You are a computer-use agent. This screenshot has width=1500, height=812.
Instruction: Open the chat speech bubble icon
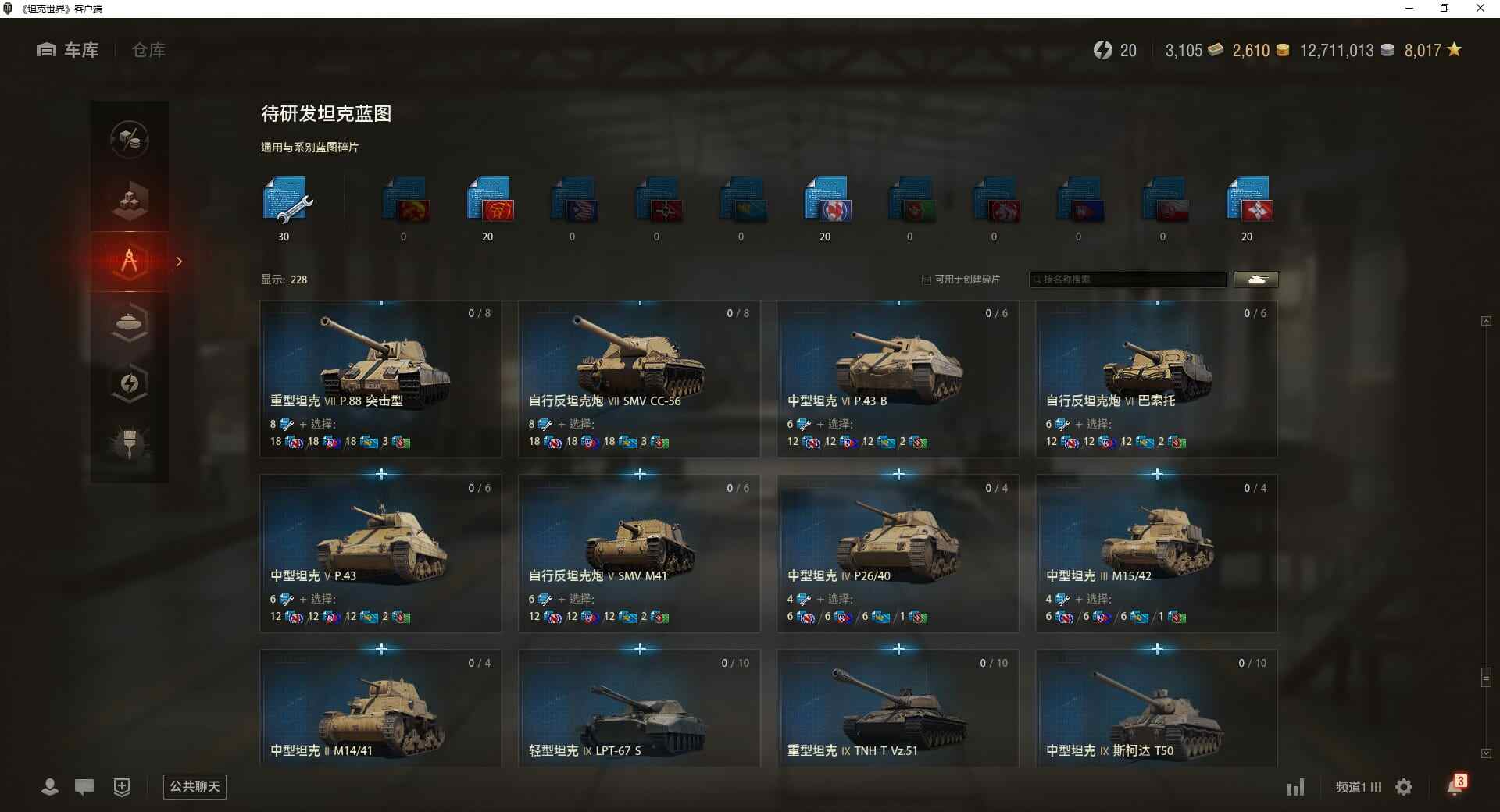click(x=84, y=787)
